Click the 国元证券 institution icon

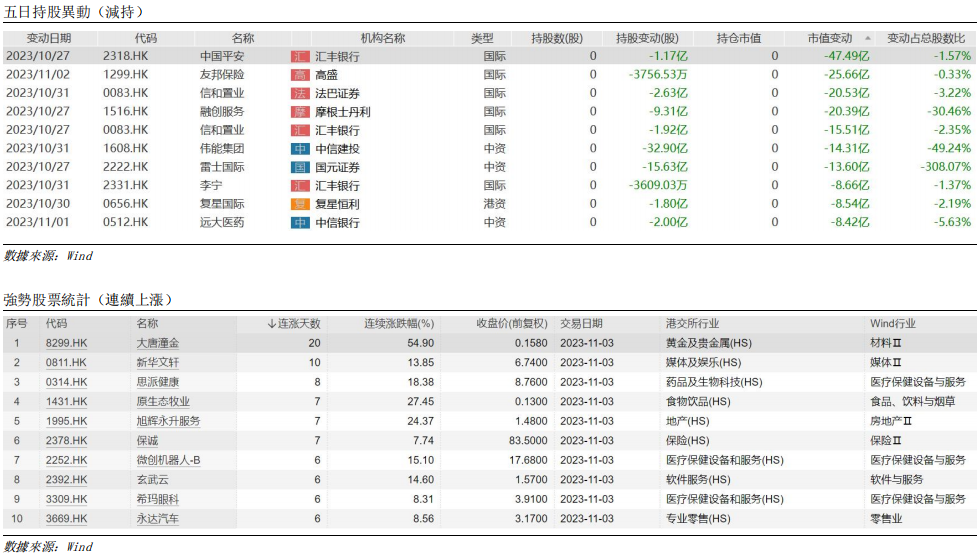300,167
